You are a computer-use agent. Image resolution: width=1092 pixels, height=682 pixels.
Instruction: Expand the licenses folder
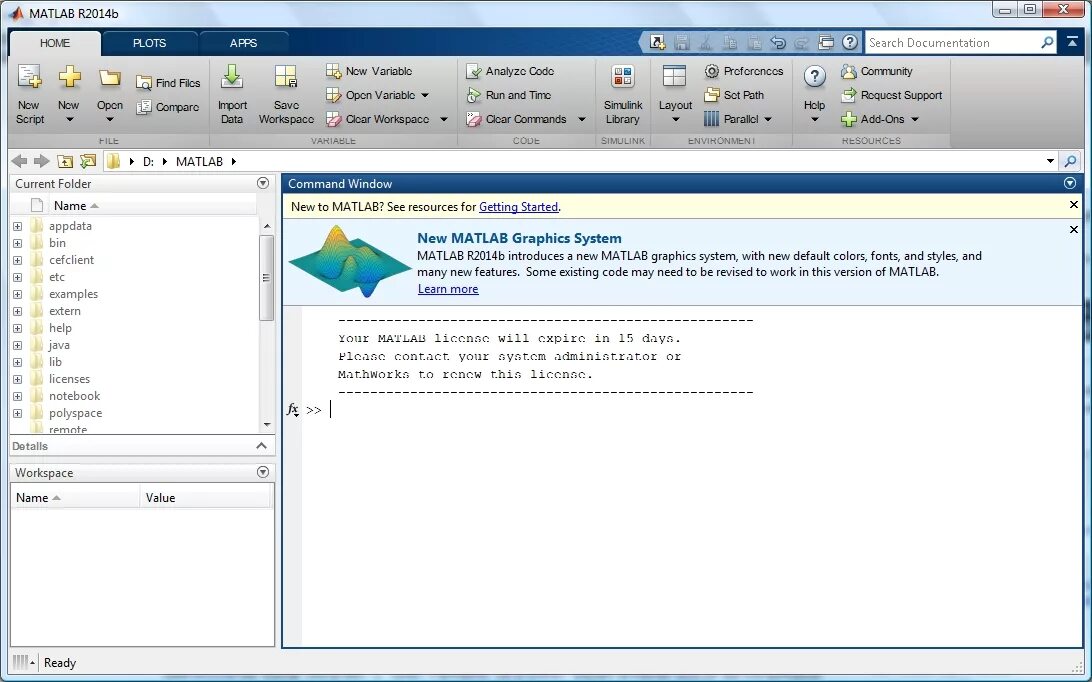point(17,379)
